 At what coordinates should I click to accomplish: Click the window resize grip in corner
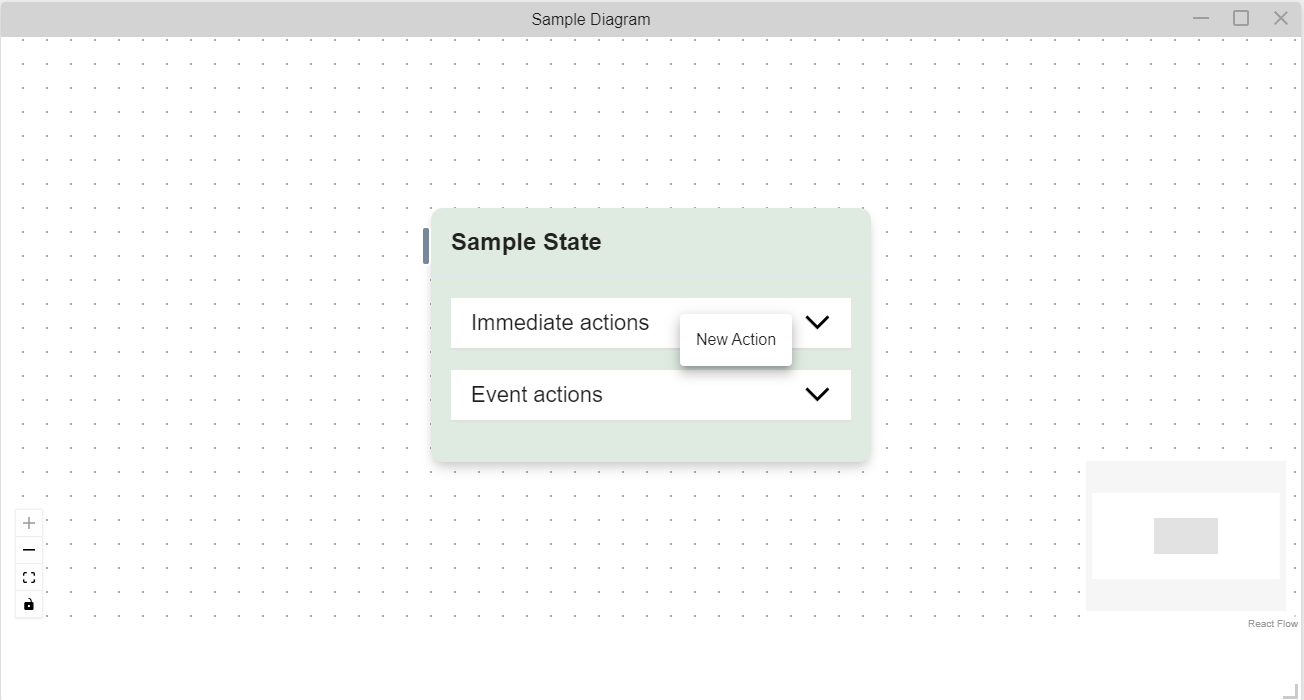click(1290, 690)
